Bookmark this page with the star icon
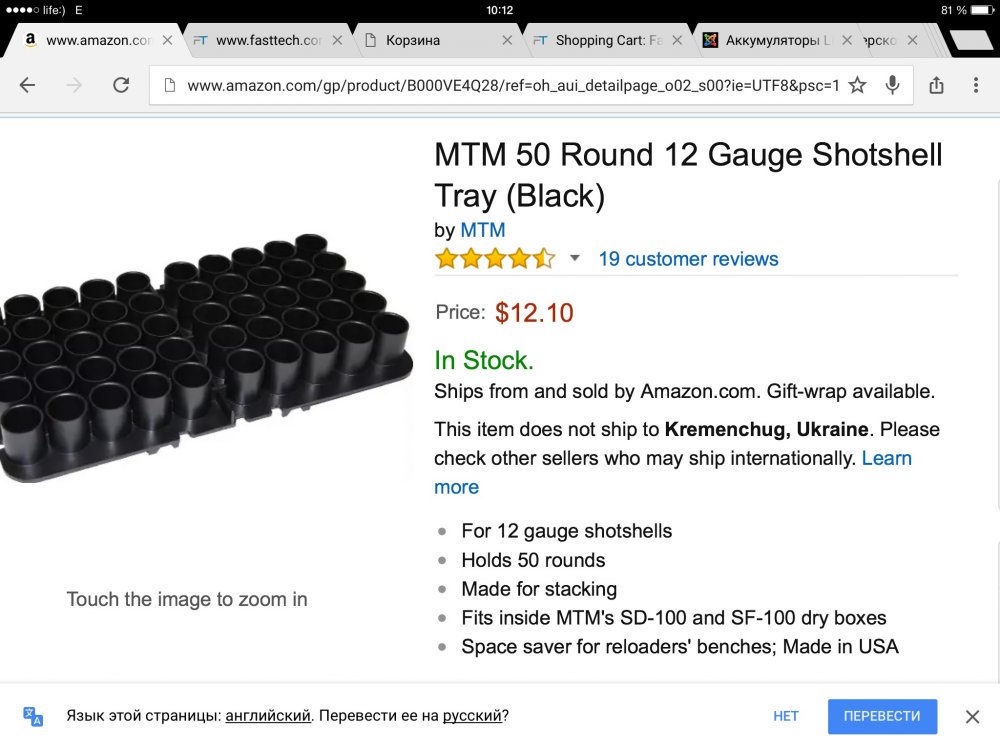The image size is (1000, 750). click(x=857, y=85)
